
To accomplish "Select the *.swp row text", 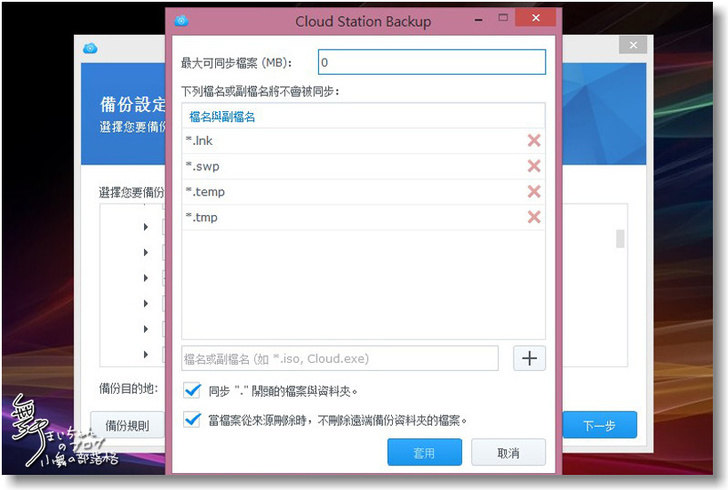I will click(202, 166).
